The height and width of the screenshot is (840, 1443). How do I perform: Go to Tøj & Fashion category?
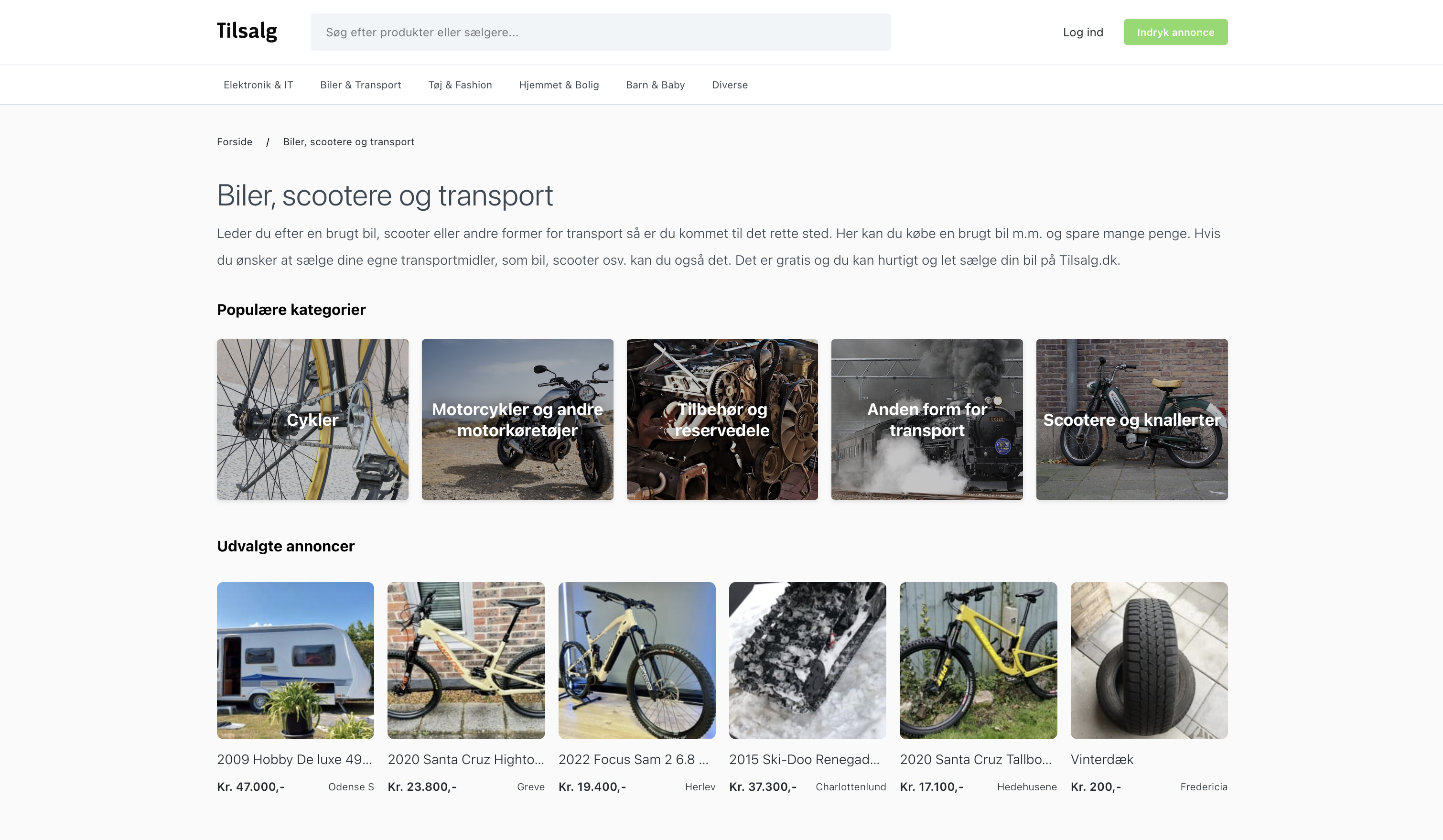coord(460,85)
